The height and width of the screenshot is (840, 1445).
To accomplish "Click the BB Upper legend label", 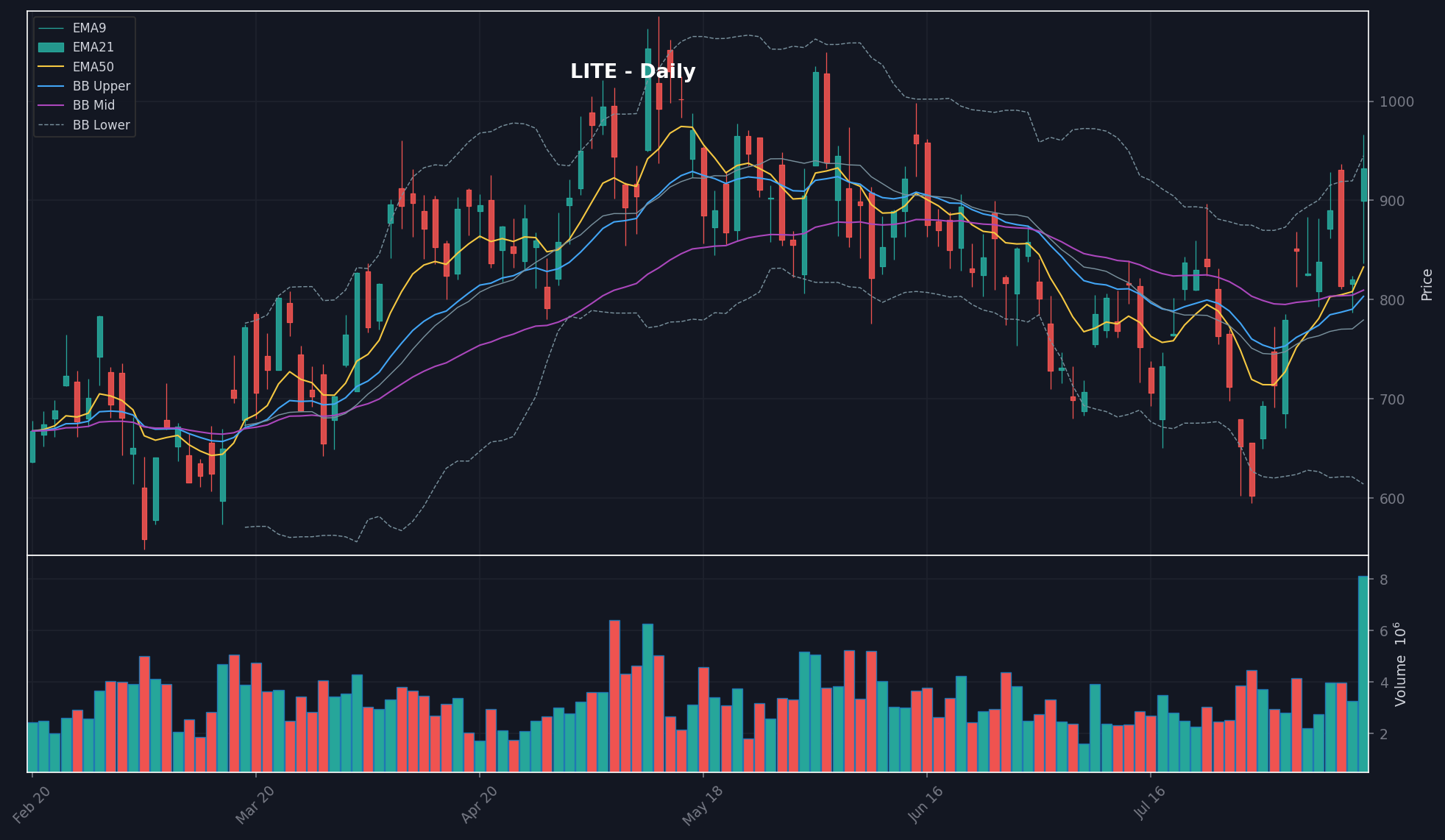I will (102, 86).
